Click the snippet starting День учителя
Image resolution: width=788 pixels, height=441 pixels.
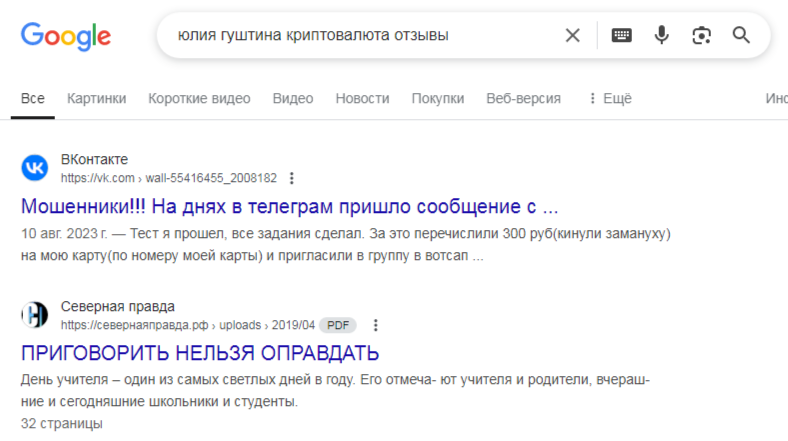click(x=335, y=391)
